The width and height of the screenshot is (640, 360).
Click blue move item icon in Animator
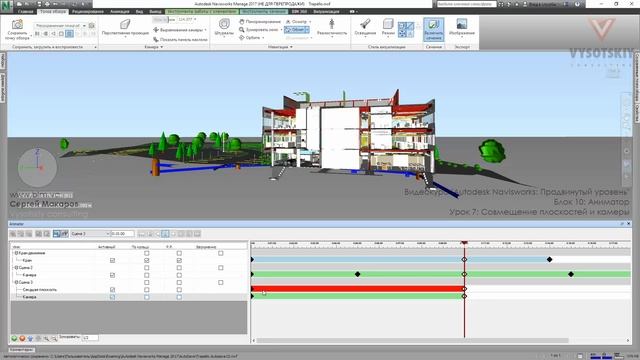(30, 338)
